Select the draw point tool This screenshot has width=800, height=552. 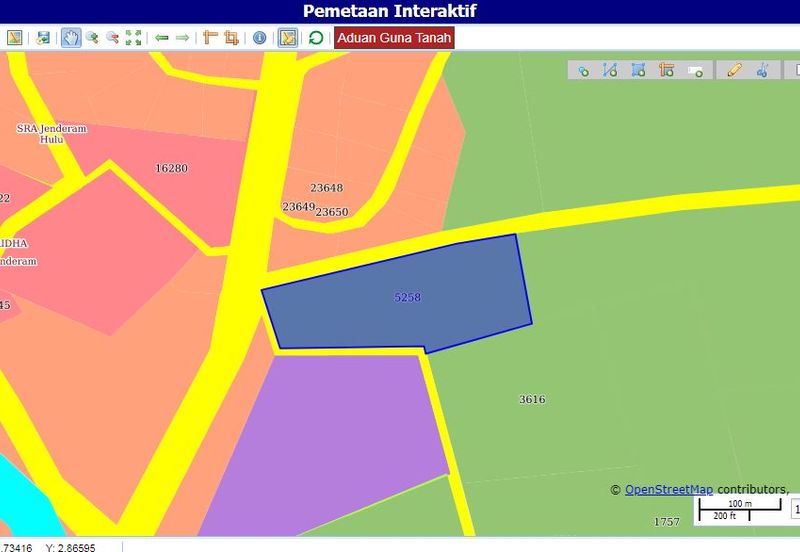point(582,70)
